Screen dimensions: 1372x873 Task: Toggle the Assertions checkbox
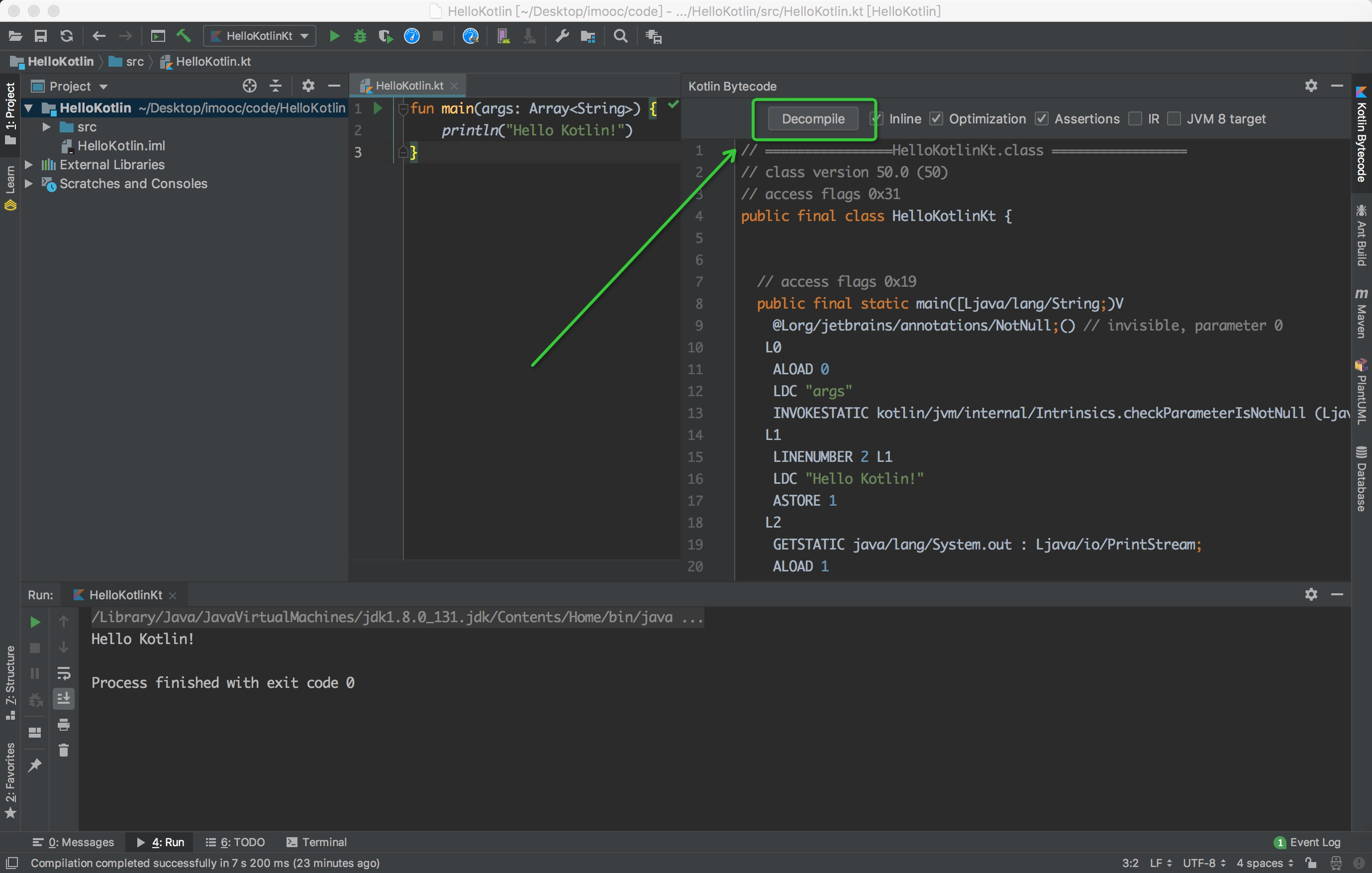[1042, 118]
